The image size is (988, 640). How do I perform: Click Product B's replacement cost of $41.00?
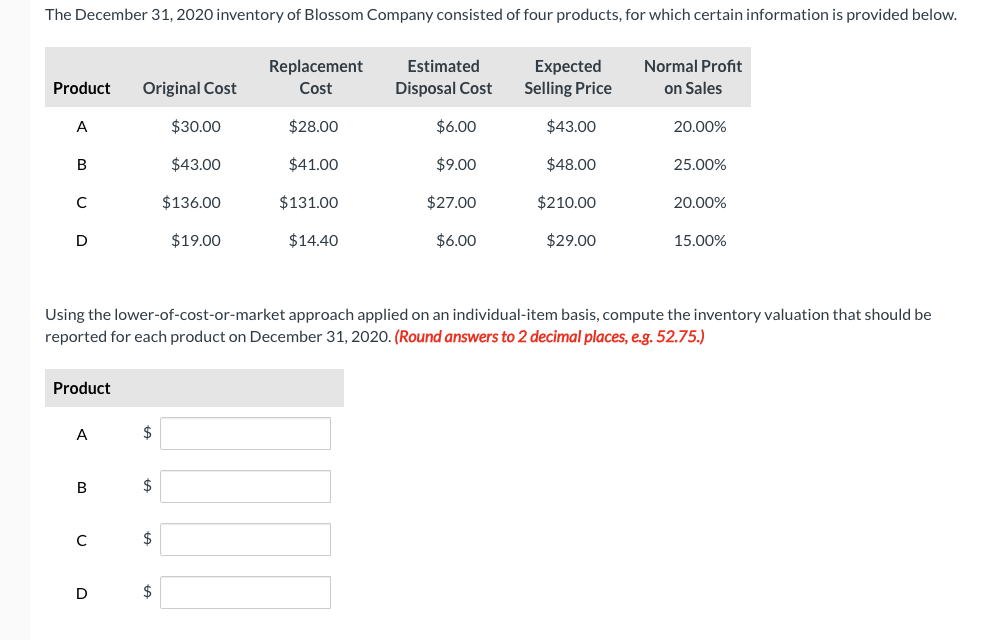point(313,164)
